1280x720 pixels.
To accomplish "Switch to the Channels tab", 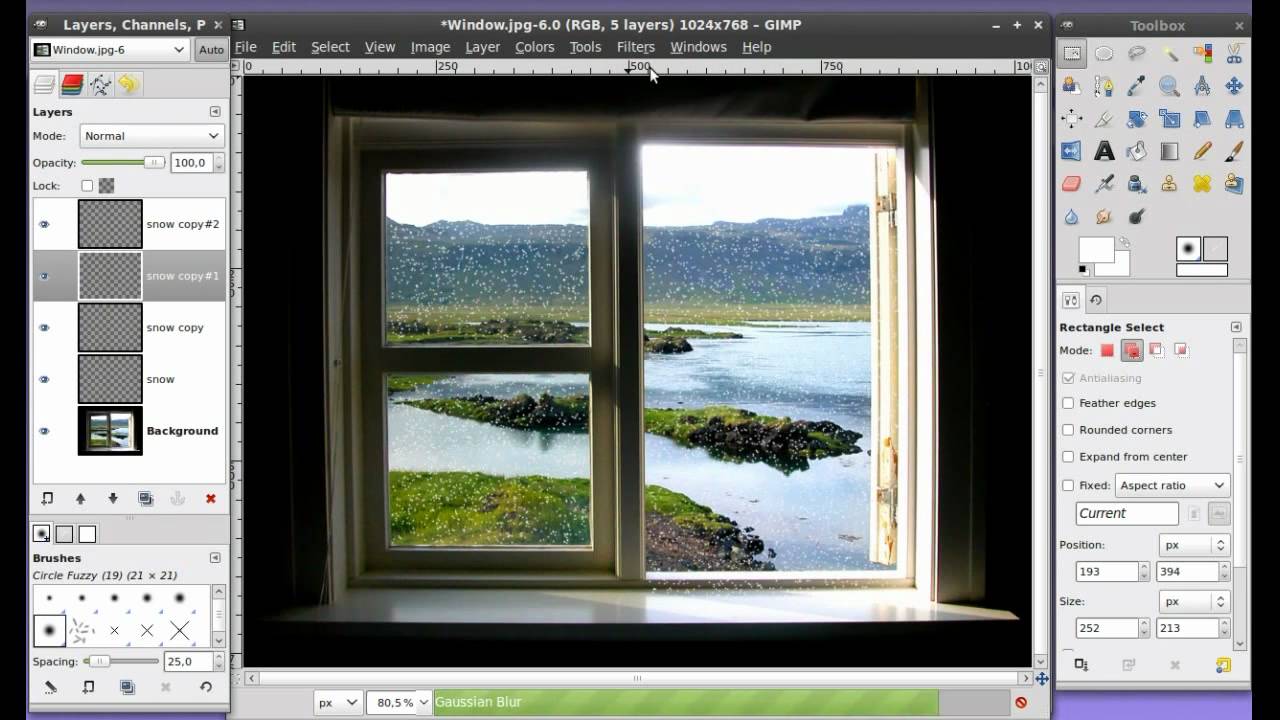I will [x=72, y=84].
